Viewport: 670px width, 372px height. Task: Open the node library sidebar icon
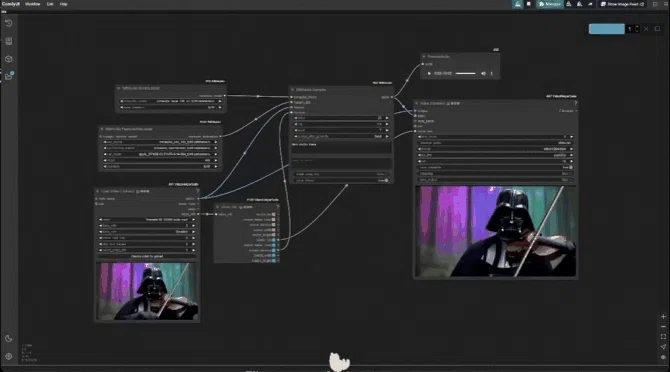(9, 41)
